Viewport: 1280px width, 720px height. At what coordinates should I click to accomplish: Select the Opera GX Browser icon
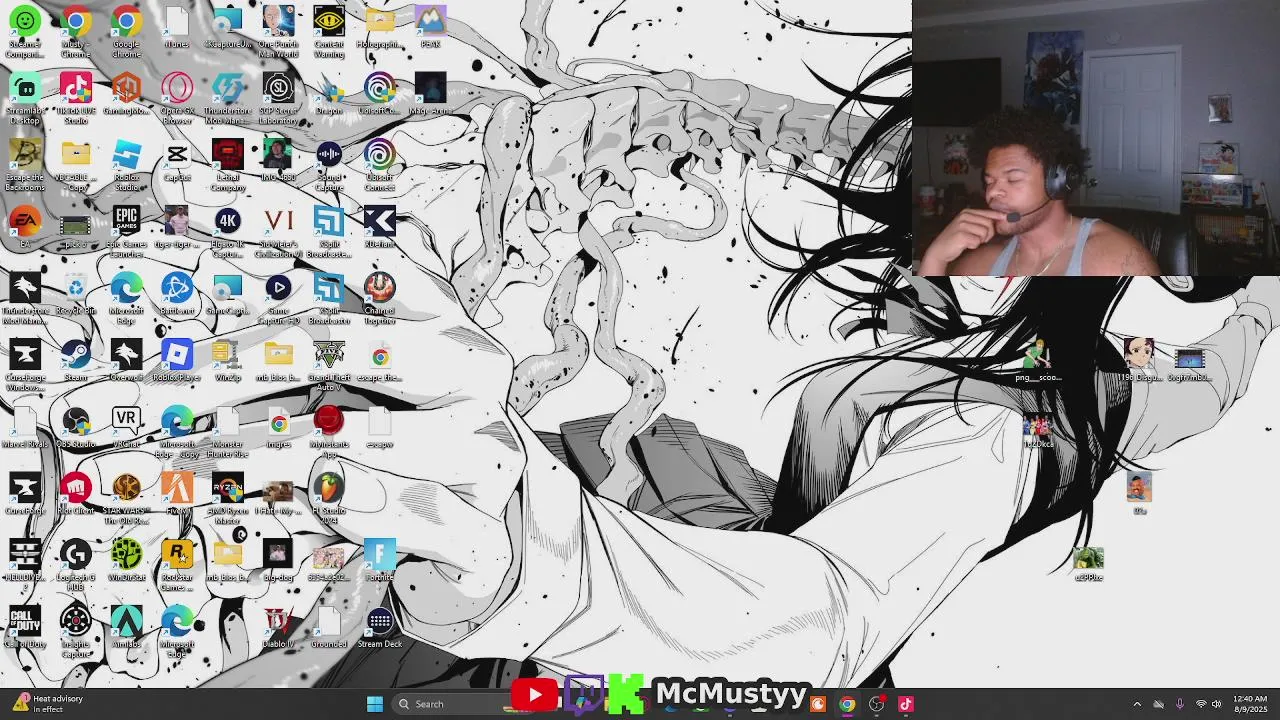[177, 98]
